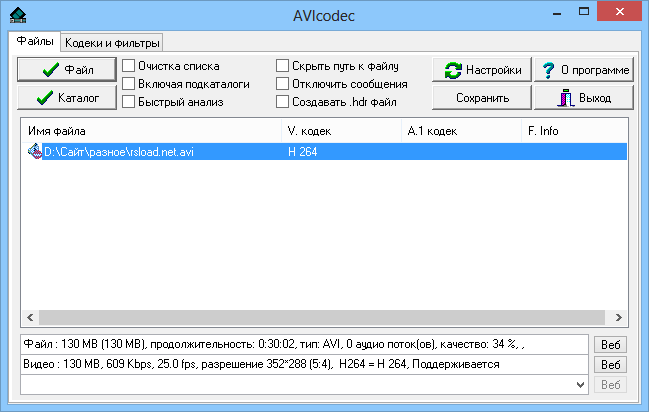Click the Видео : 130 MB info line
The image size is (649, 412).
304,364
